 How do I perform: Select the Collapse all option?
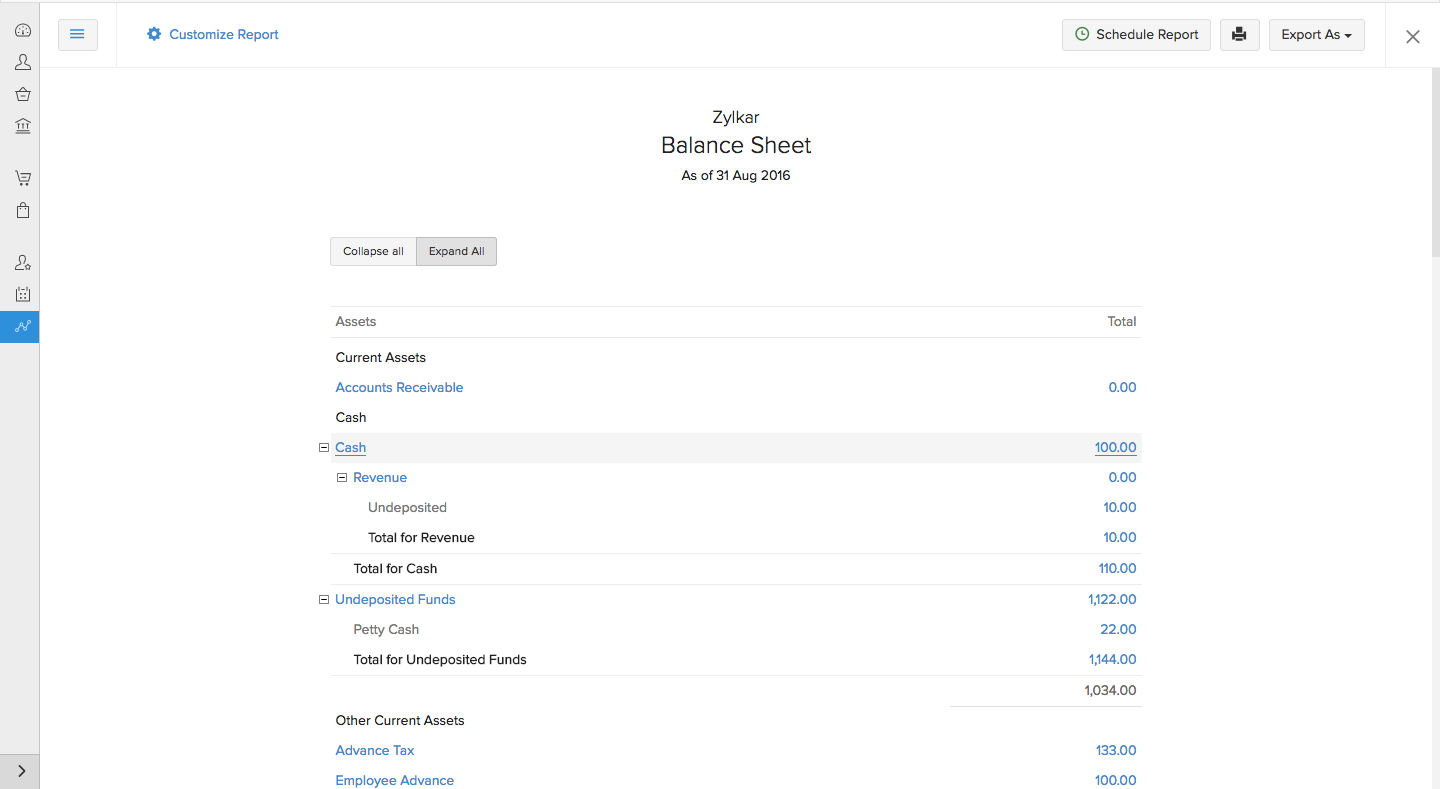pos(373,252)
